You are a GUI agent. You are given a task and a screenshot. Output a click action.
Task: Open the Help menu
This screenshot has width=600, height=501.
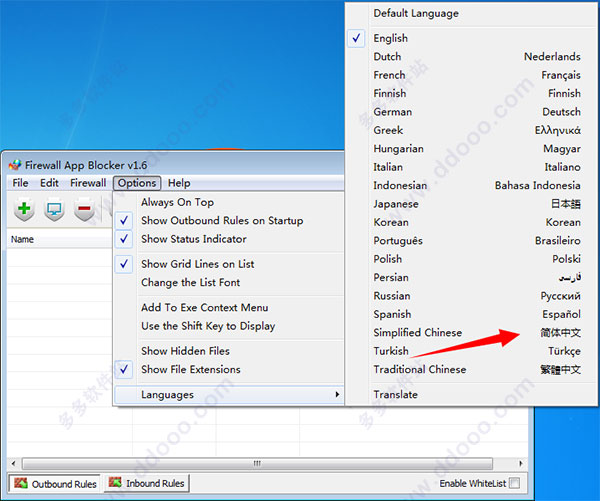[179, 183]
